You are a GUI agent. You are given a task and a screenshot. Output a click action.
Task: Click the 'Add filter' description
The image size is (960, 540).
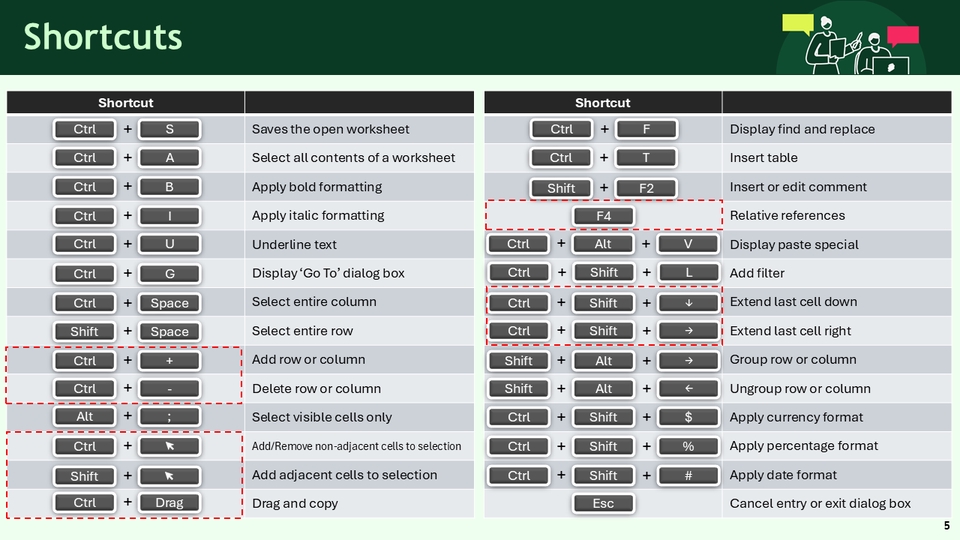click(x=757, y=273)
